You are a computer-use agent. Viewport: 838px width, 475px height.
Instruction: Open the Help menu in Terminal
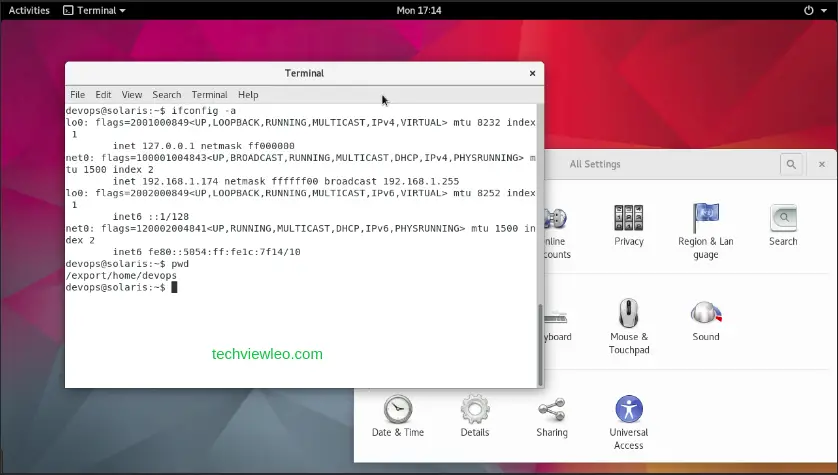tap(248, 95)
